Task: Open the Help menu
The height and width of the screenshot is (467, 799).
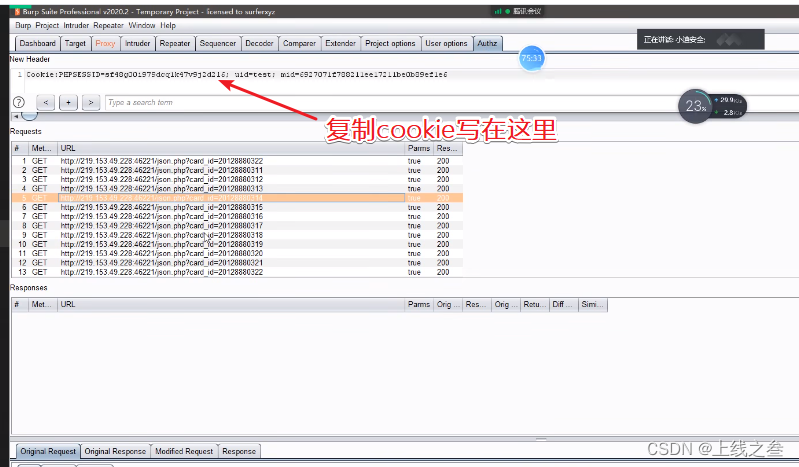Action: tap(168, 25)
